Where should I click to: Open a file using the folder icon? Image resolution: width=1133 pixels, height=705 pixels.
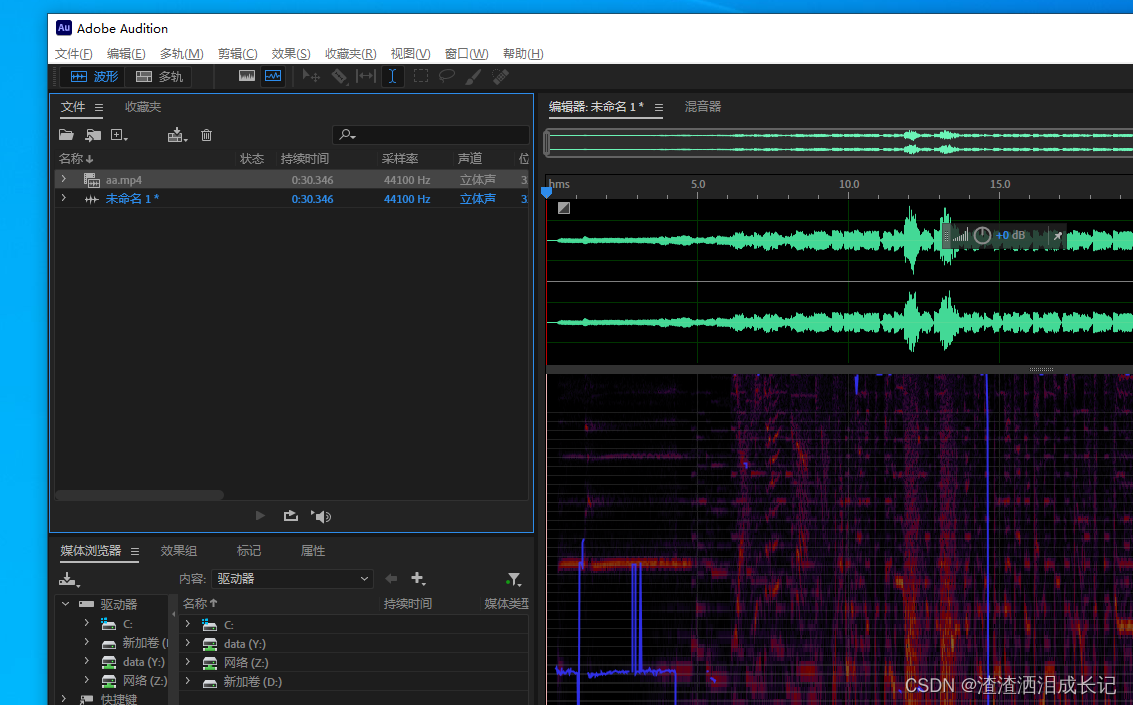(66, 134)
